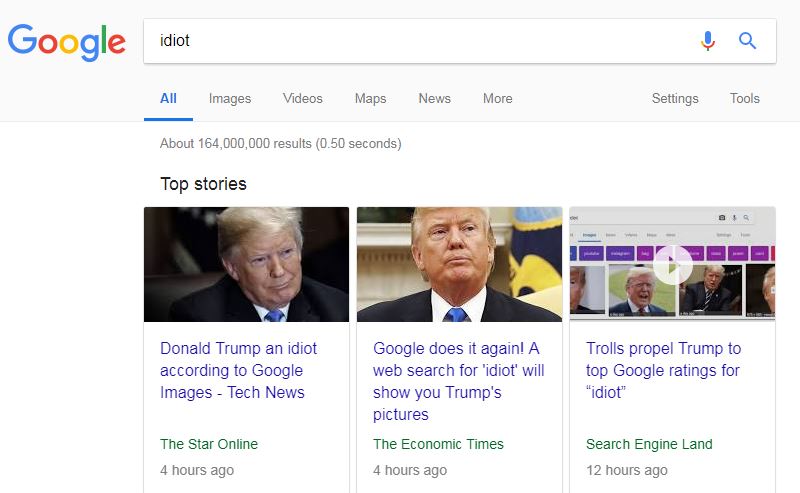Open the Settings dropdown
800x493 pixels.
coord(675,98)
